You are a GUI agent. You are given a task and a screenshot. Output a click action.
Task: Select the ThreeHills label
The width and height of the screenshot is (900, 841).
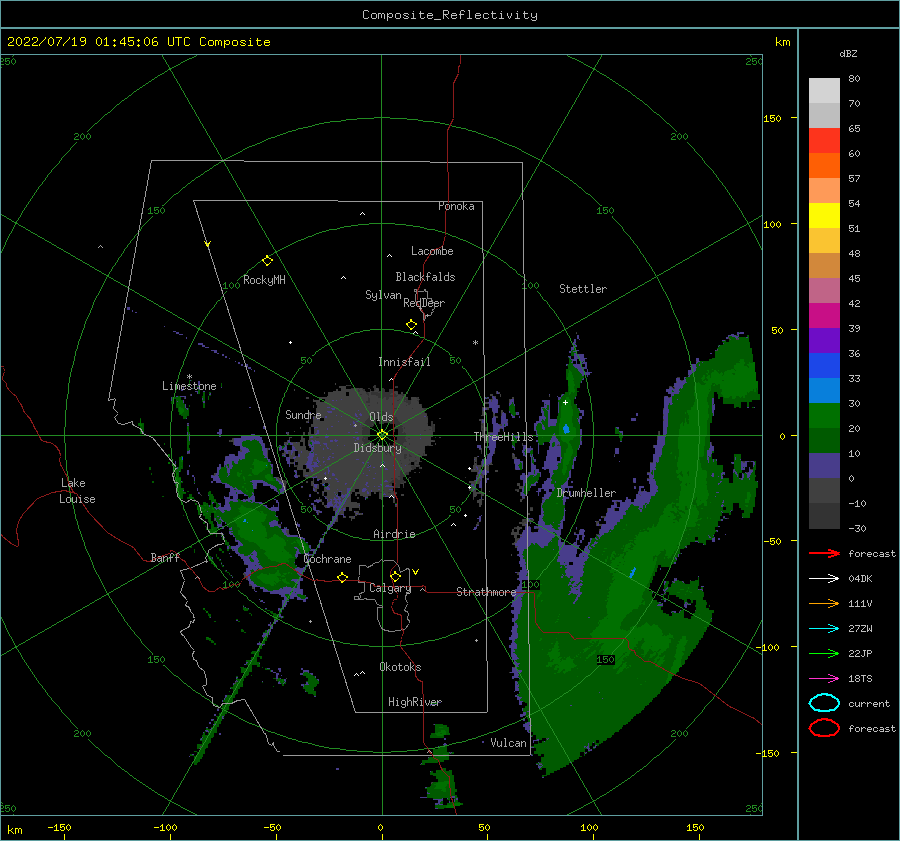503,437
